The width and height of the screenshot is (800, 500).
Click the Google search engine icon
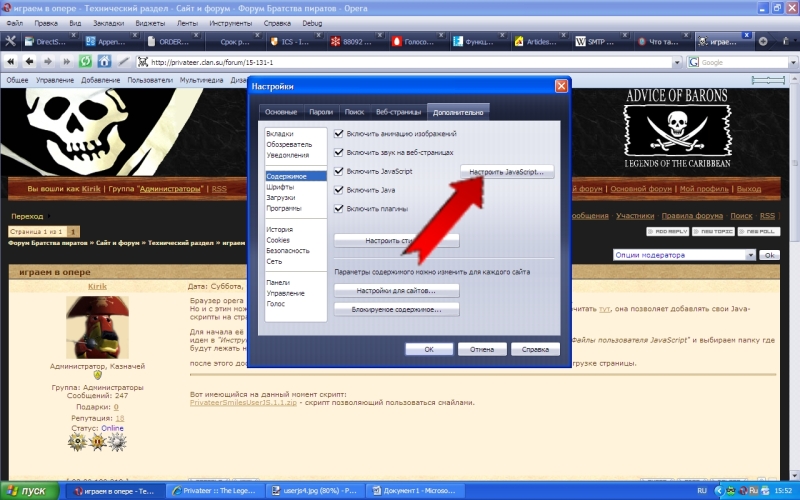pyautogui.click(x=693, y=62)
